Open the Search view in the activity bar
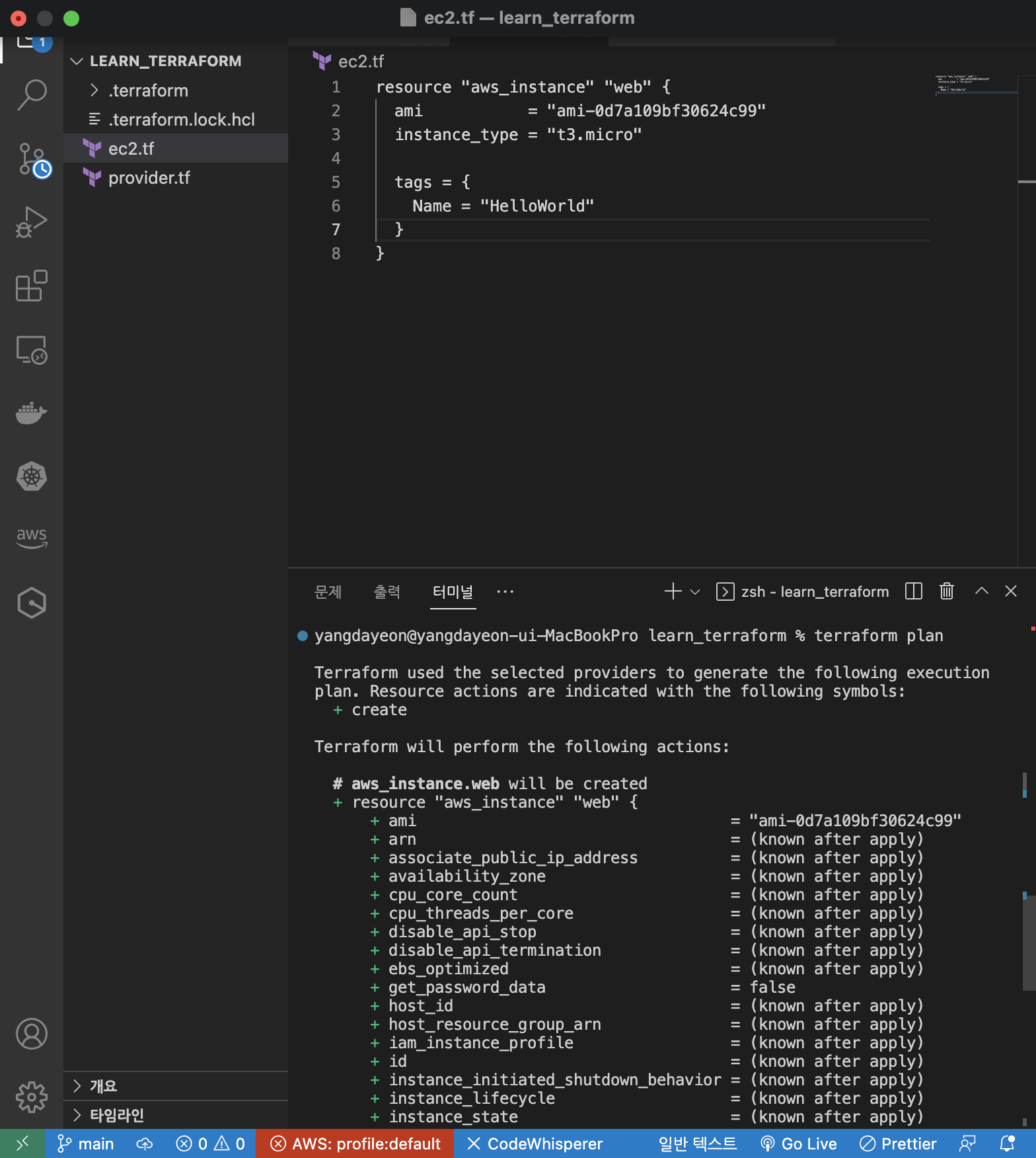The width and height of the screenshot is (1036, 1158). tap(32, 95)
